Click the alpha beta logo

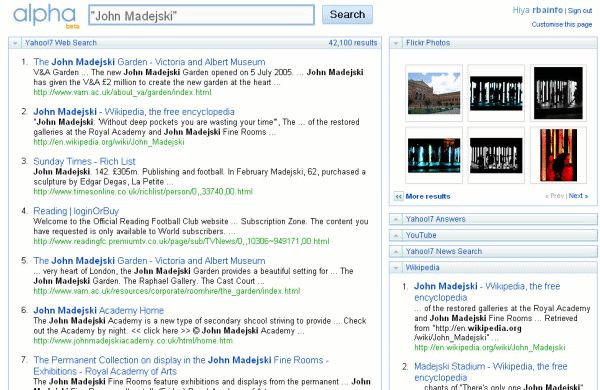pos(46,16)
